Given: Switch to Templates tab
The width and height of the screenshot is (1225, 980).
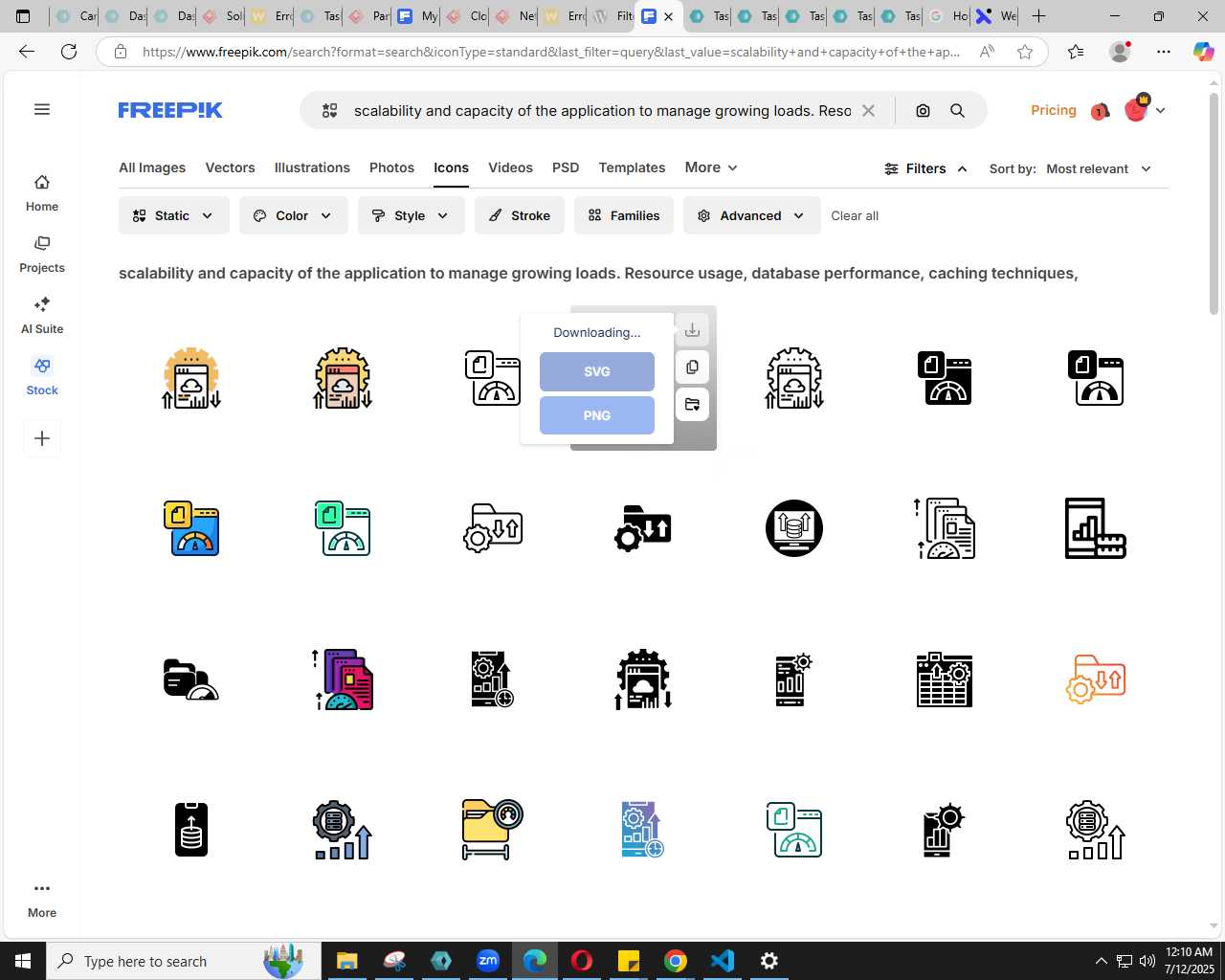Looking at the screenshot, I should (x=632, y=167).
